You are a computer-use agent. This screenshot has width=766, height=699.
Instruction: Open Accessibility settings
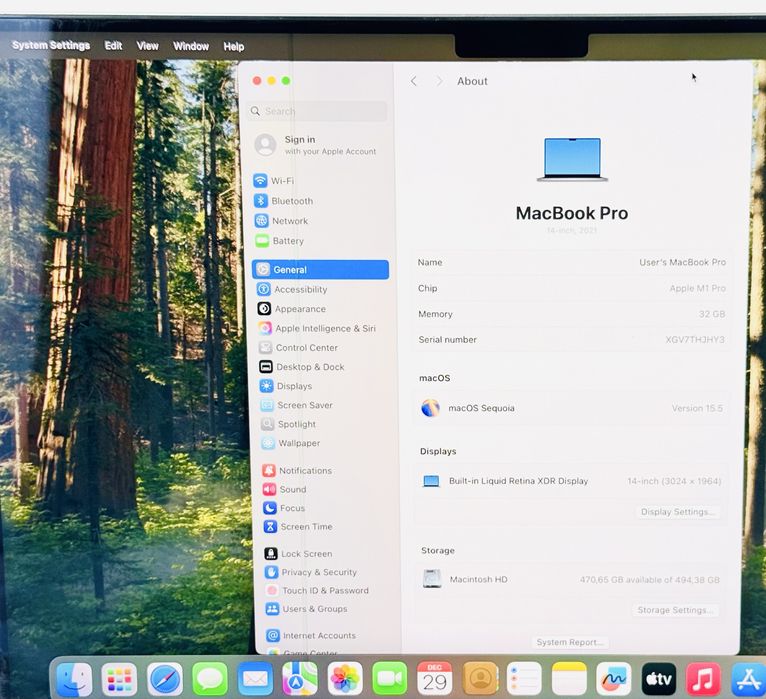click(x=292, y=289)
